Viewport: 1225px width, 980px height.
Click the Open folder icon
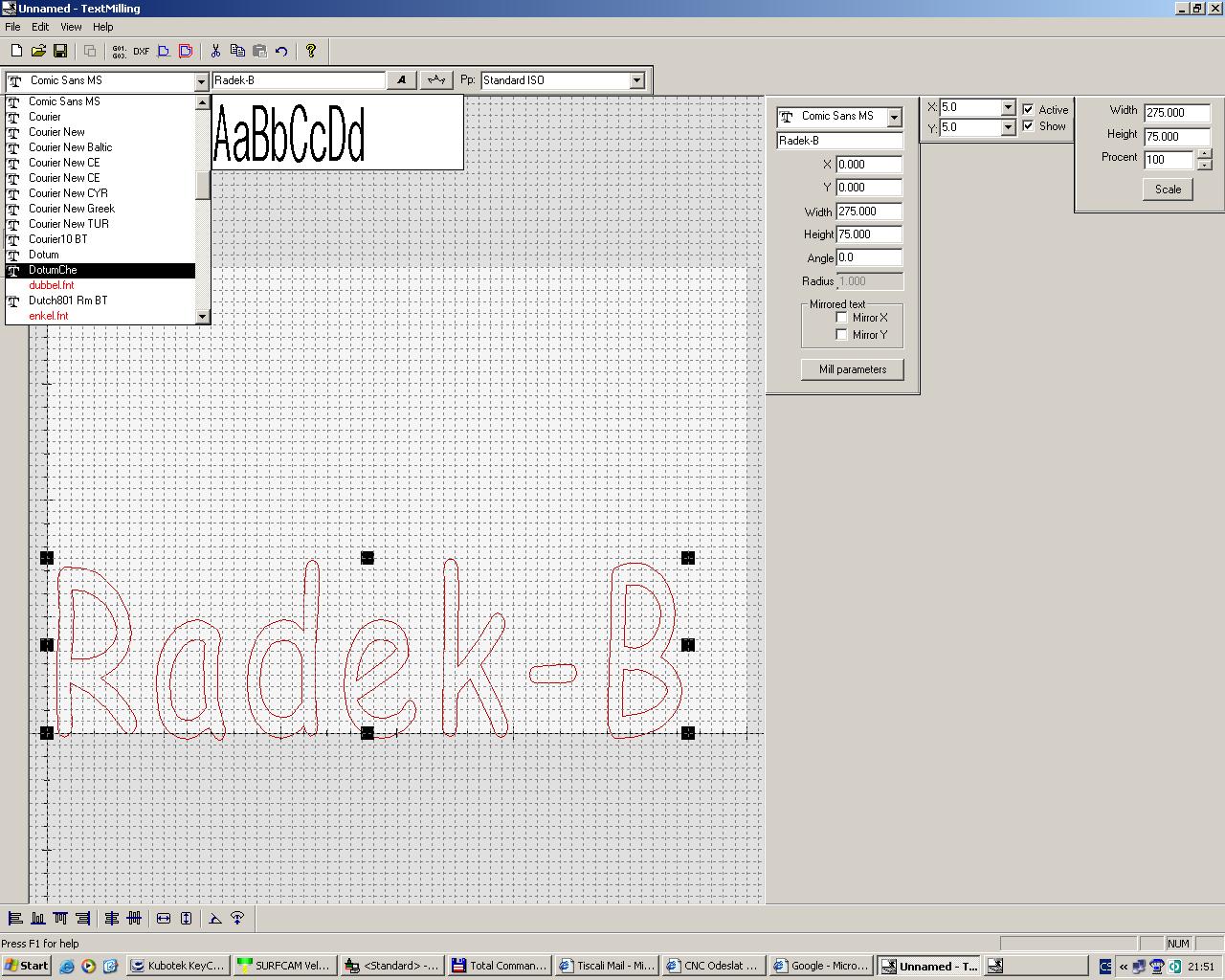pos(38,52)
